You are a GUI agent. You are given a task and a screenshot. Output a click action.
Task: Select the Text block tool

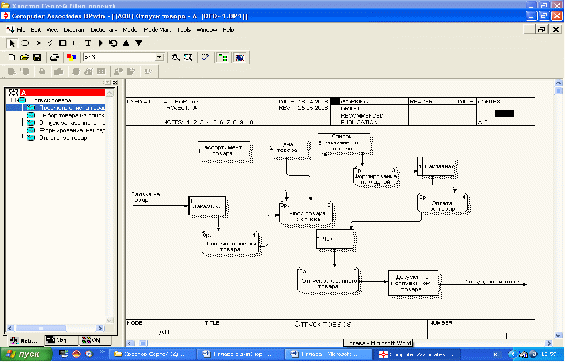pos(88,43)
